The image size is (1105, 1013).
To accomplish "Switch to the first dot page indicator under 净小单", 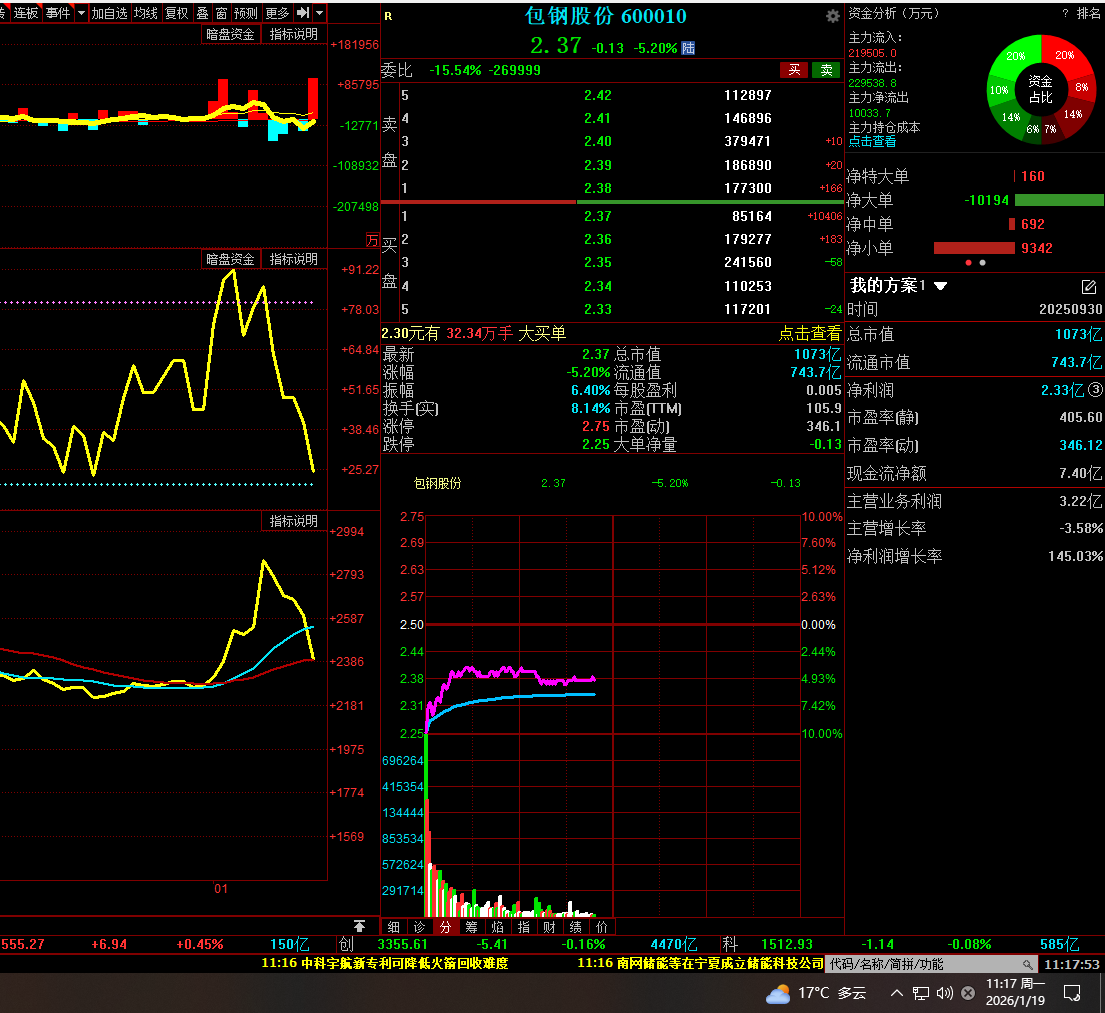I will [968, 263].
